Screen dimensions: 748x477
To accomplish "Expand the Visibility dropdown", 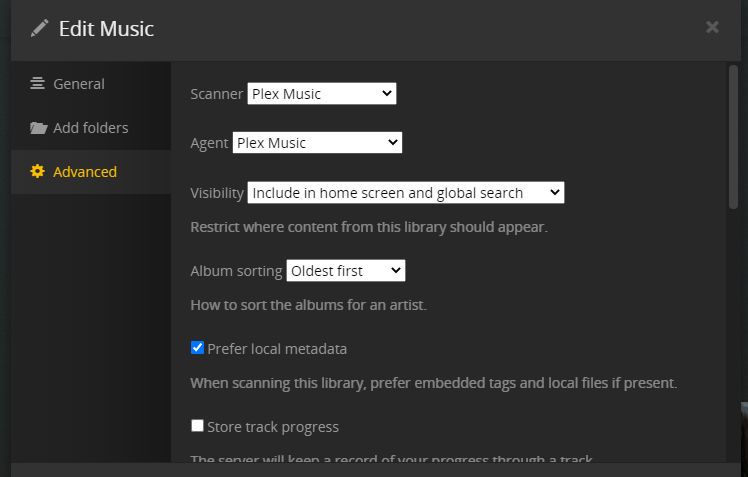I will [405, 192].
